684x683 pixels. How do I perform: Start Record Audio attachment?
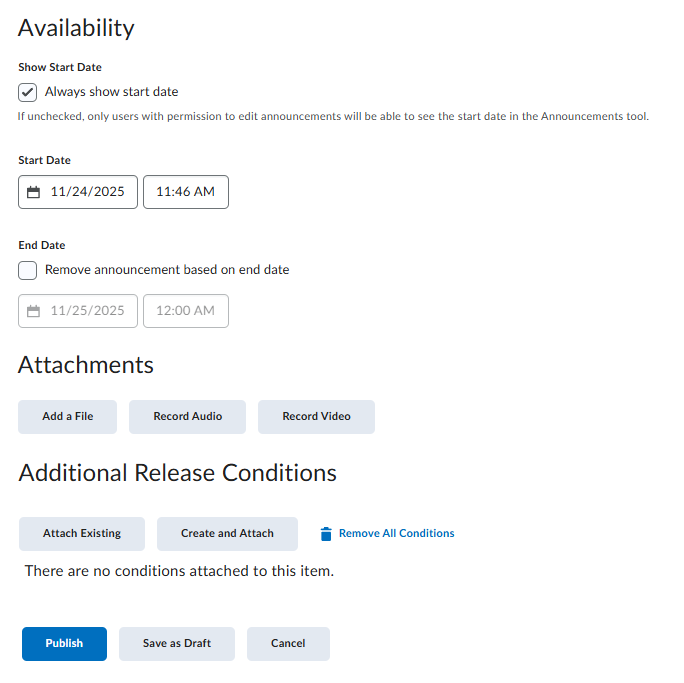click(187, 417)
